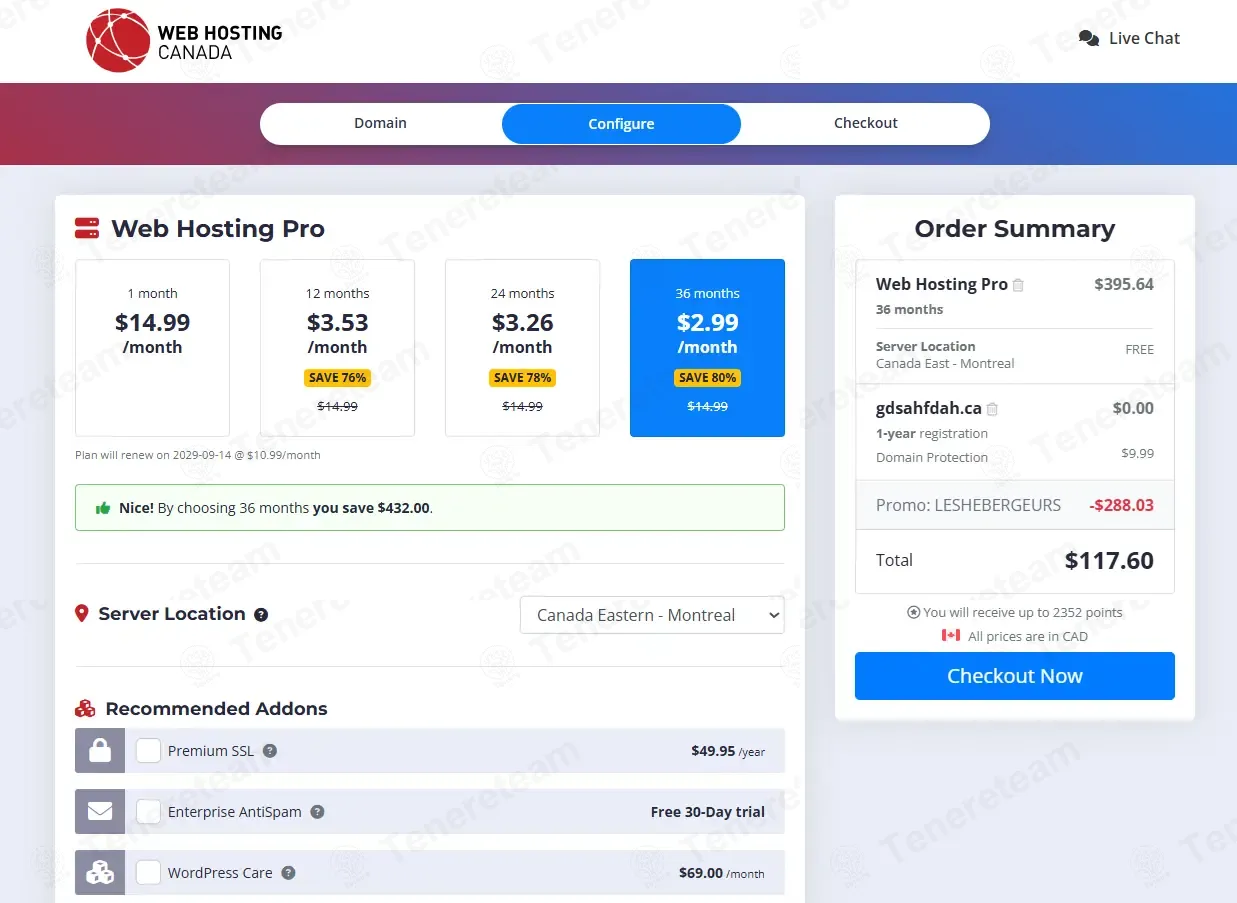Choose the 1 month $14.99 plan
Image resolution: width=1237 pixels, height=903 pixels.
pos(152,348)
